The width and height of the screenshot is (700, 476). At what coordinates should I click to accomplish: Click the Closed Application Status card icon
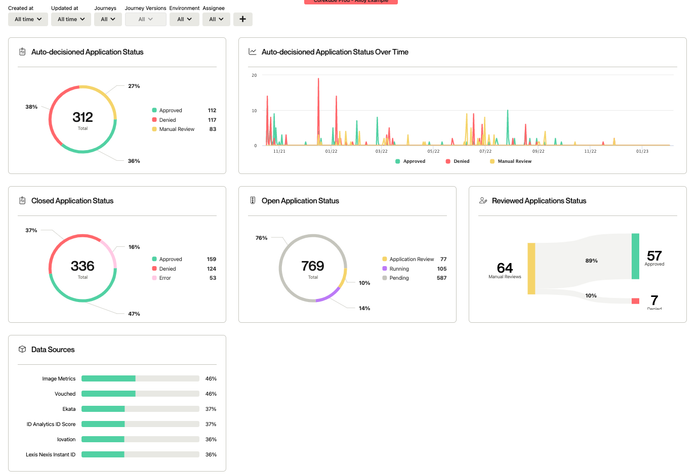[22, 201]
